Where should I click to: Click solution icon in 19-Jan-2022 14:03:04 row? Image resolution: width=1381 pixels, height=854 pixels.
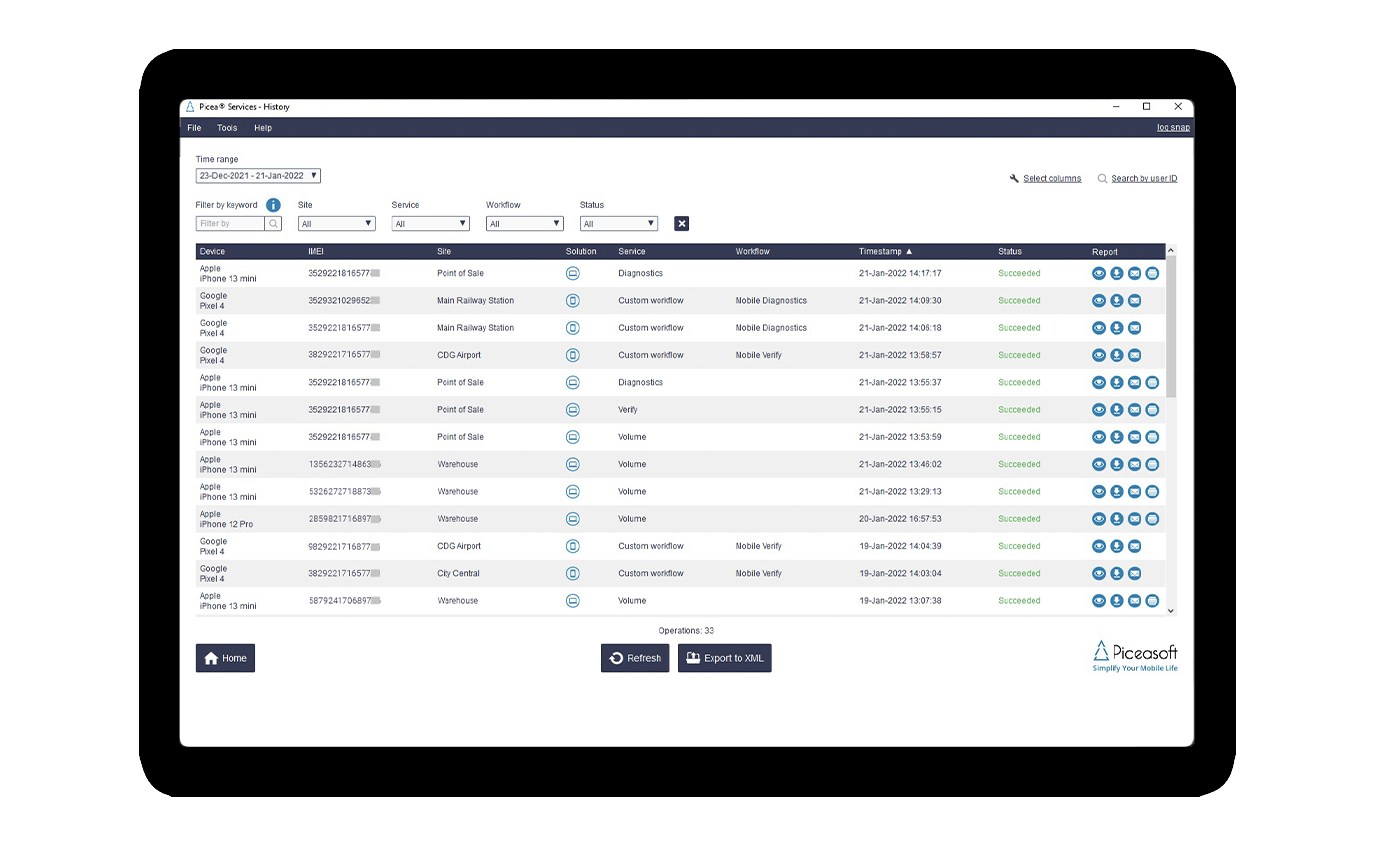click(573, 574)
